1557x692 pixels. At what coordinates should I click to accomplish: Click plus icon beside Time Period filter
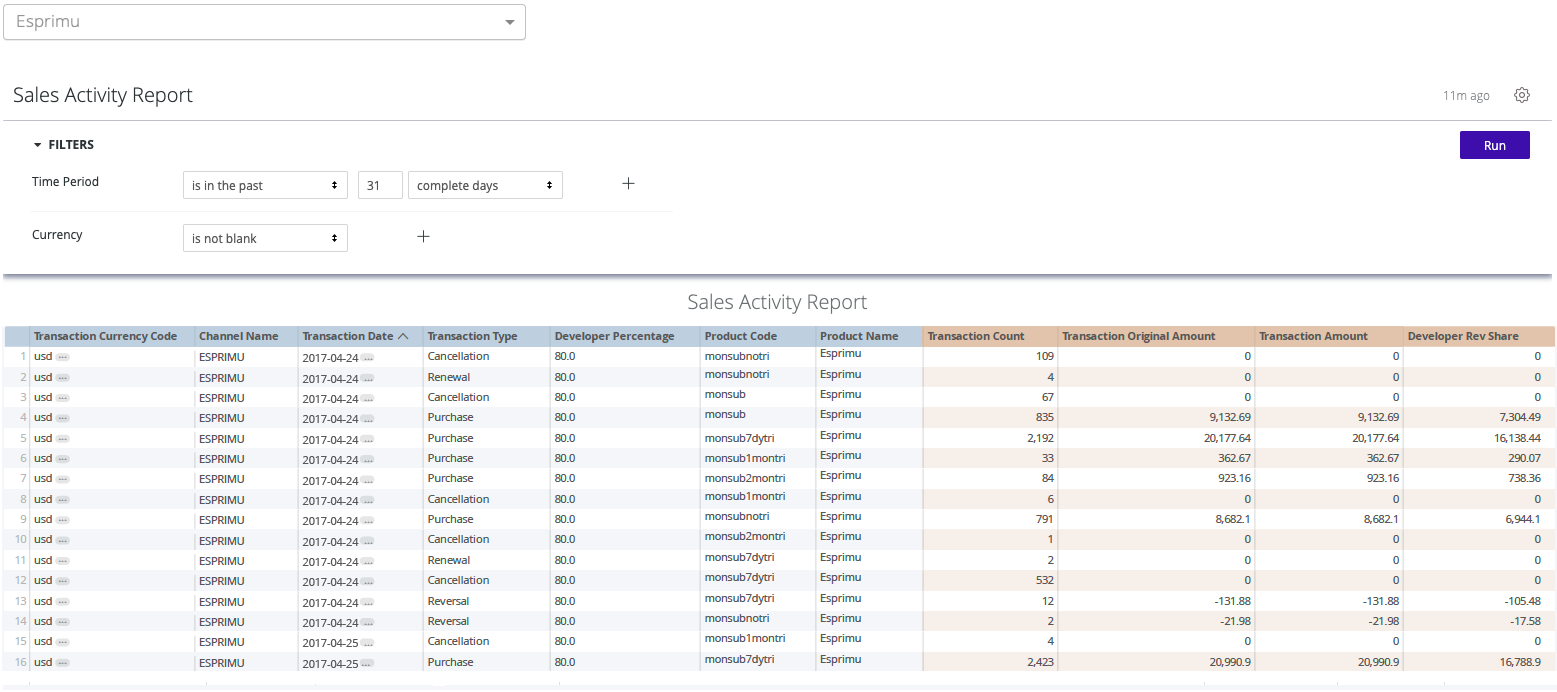628,184
